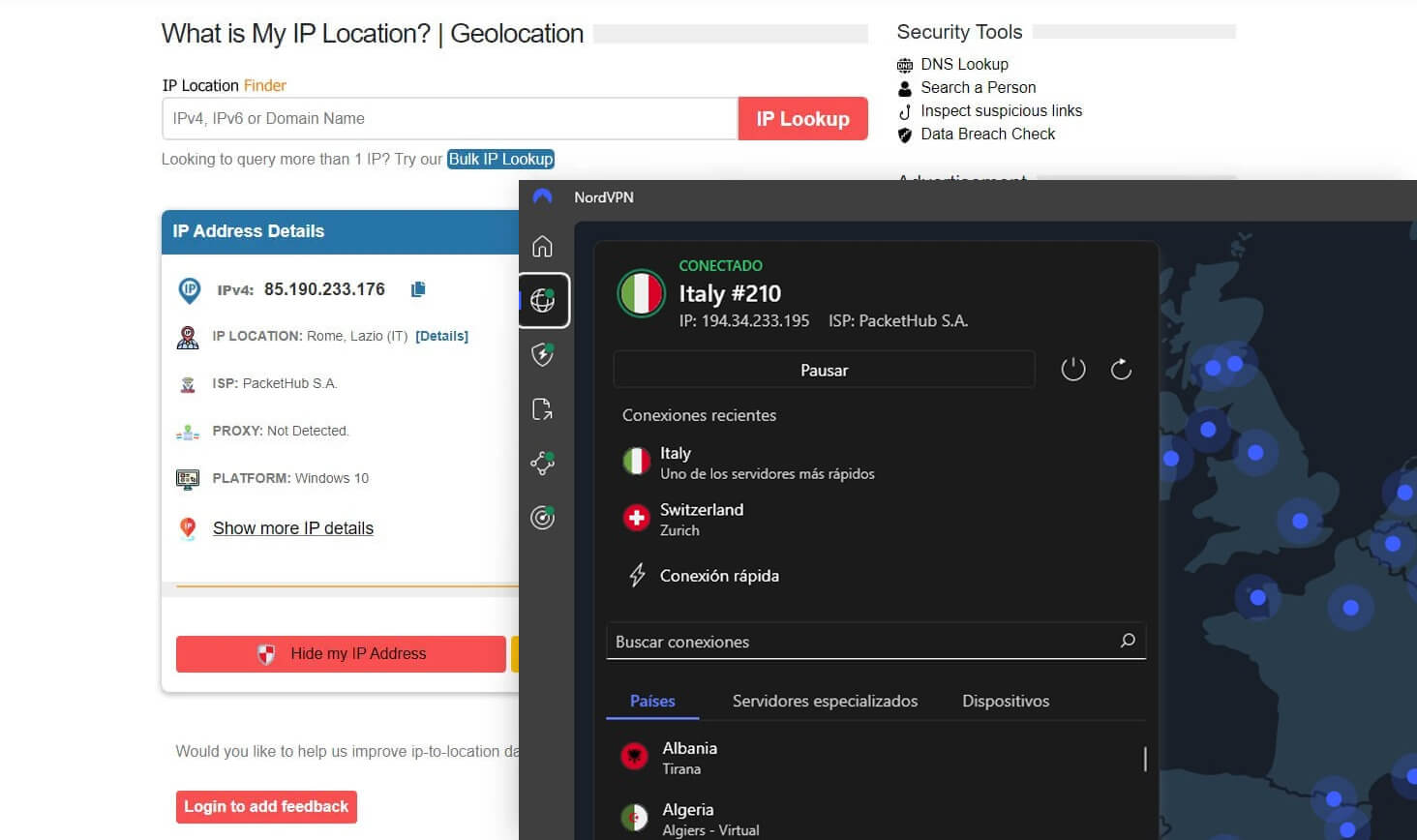The height and width of the screenshot is (840, 1417).
Task: Open the Inspect suspicious links link
Action: (1001, 110)
